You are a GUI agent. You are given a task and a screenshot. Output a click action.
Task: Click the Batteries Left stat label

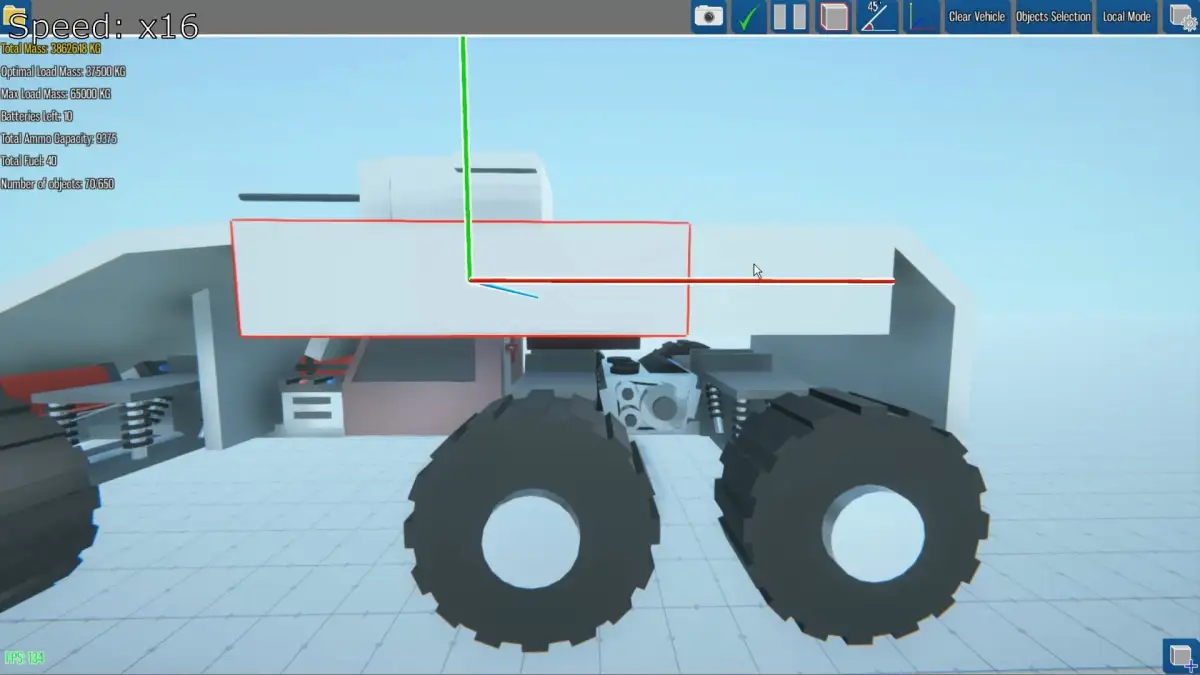coord(36,116)
